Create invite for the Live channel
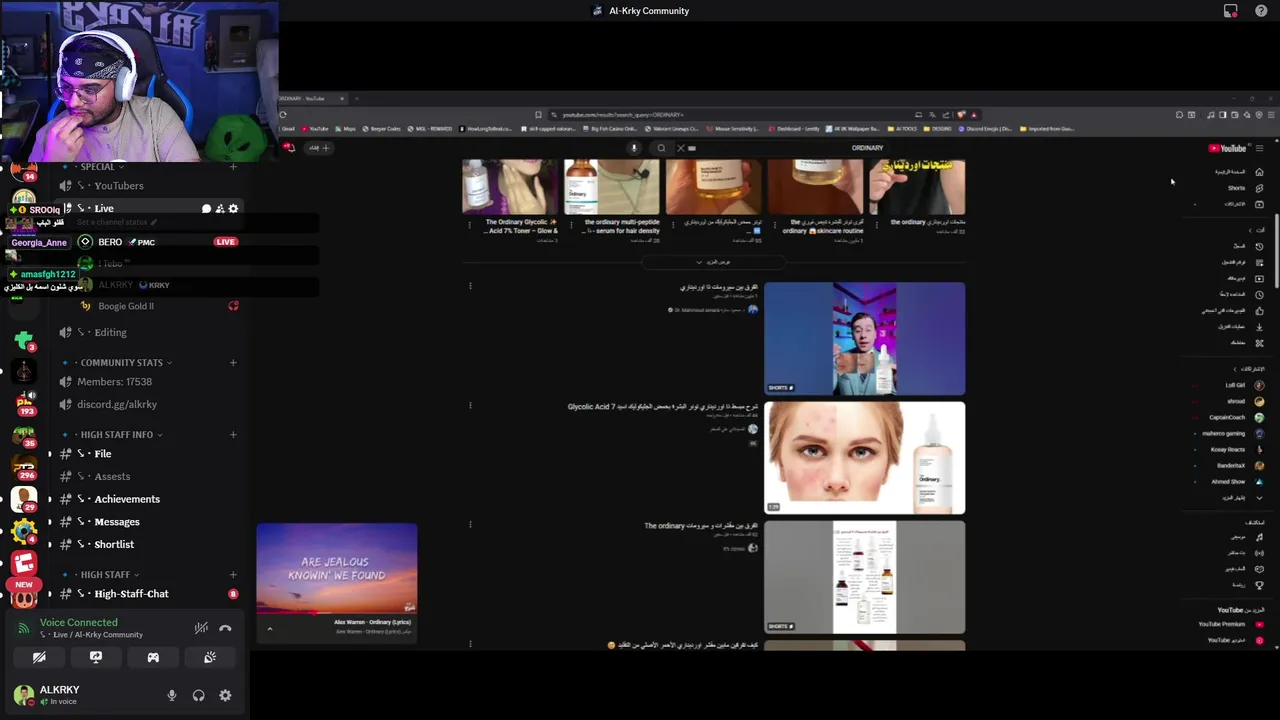The height and width of the screenshot is (720, 1280). click(x=220, y=209)
